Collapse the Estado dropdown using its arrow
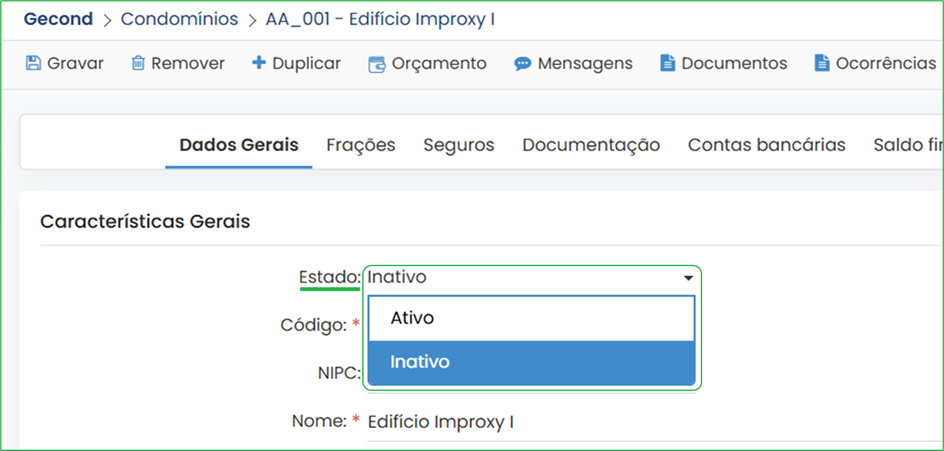This screenshot has width=944, height=451. pyautogui.click(x=689, y=278)
